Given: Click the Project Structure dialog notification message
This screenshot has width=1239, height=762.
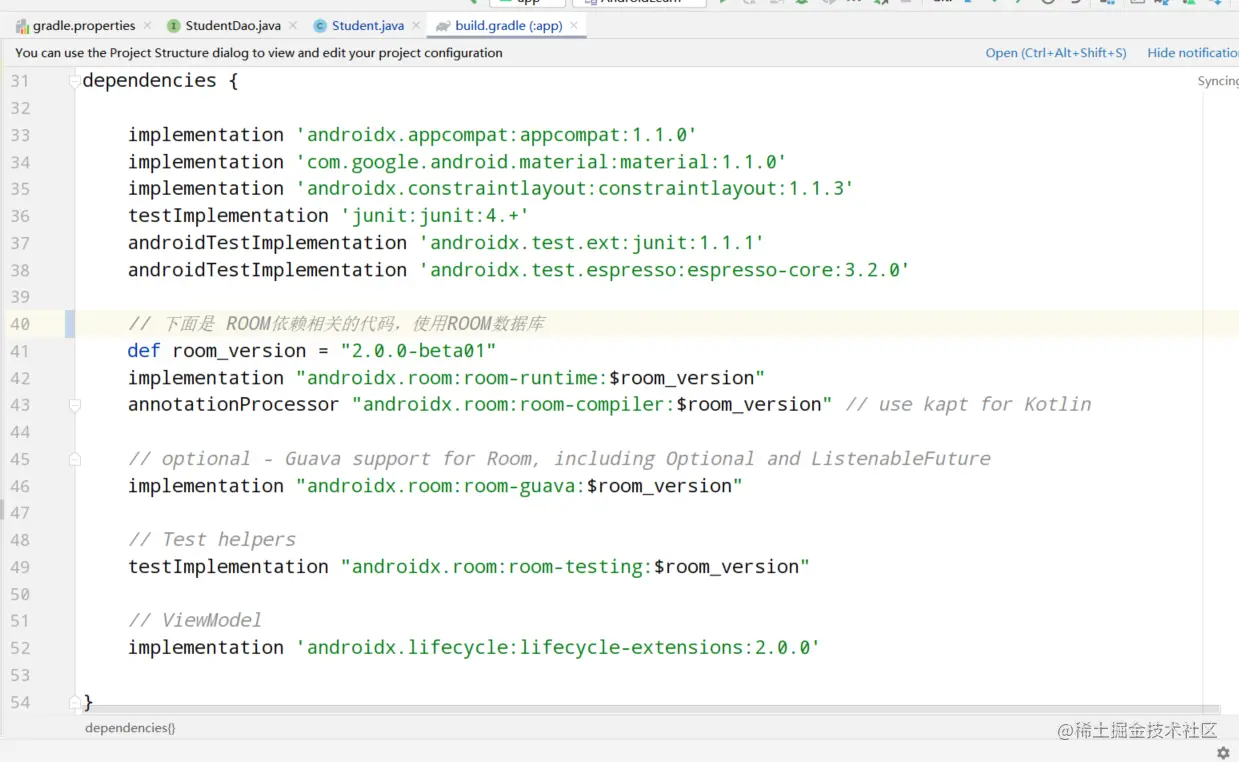Looking at the screenshot, I should click(x=259, y=53).
